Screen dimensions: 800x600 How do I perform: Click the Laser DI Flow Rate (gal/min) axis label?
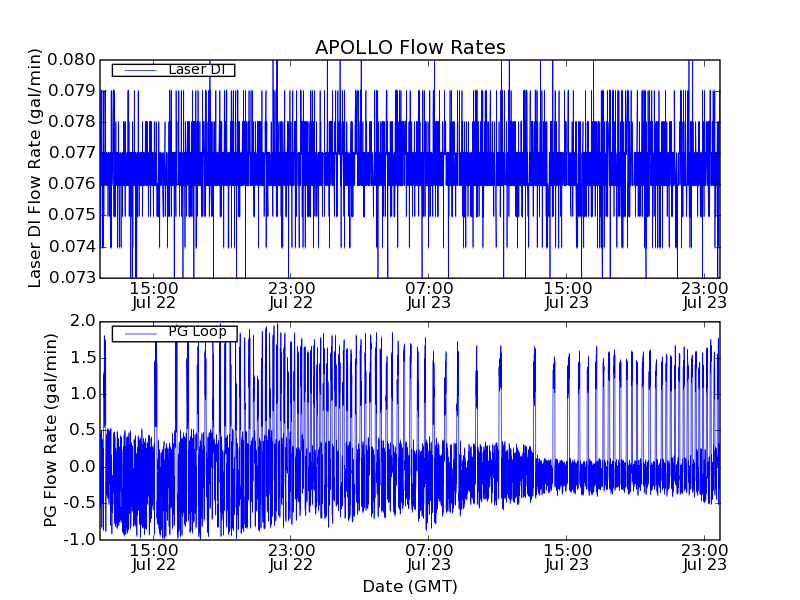(34, 168)
